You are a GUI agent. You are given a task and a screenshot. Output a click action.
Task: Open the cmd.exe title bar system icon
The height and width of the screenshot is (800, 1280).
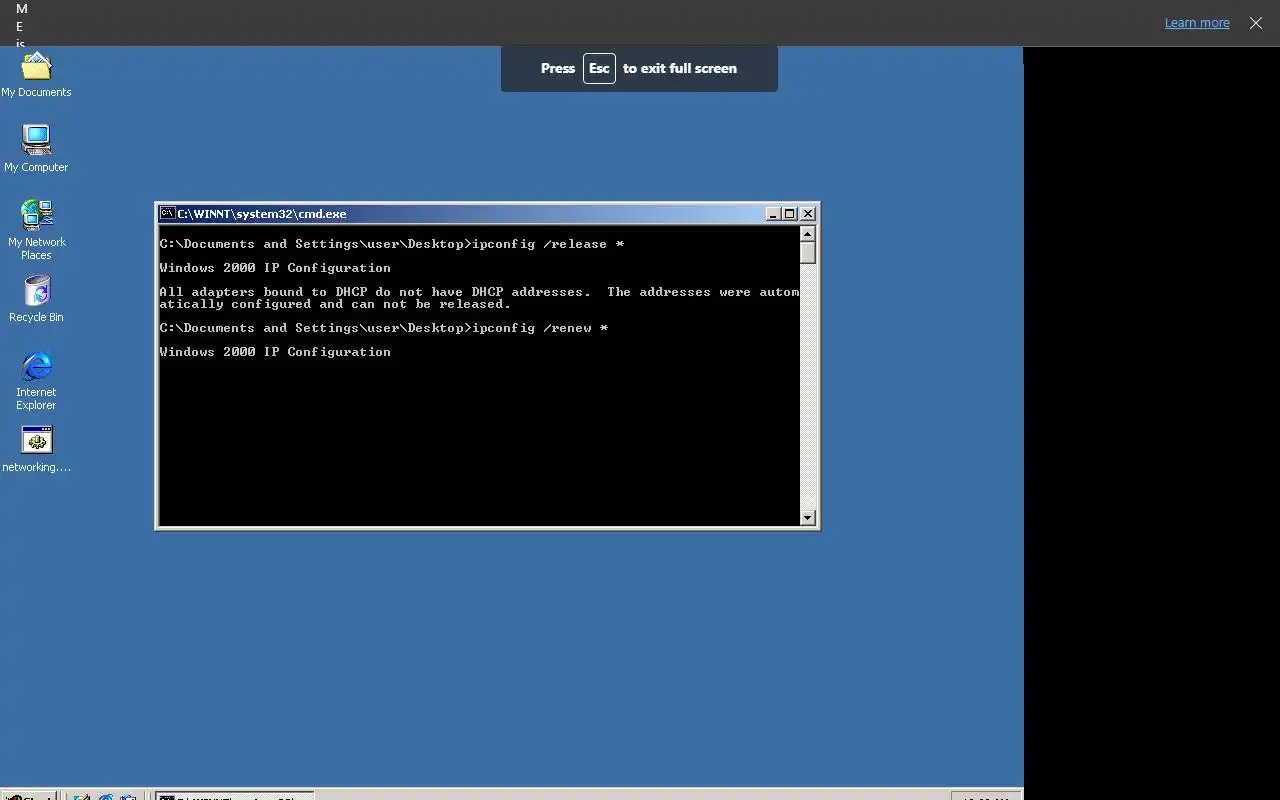tap(168, 213)
